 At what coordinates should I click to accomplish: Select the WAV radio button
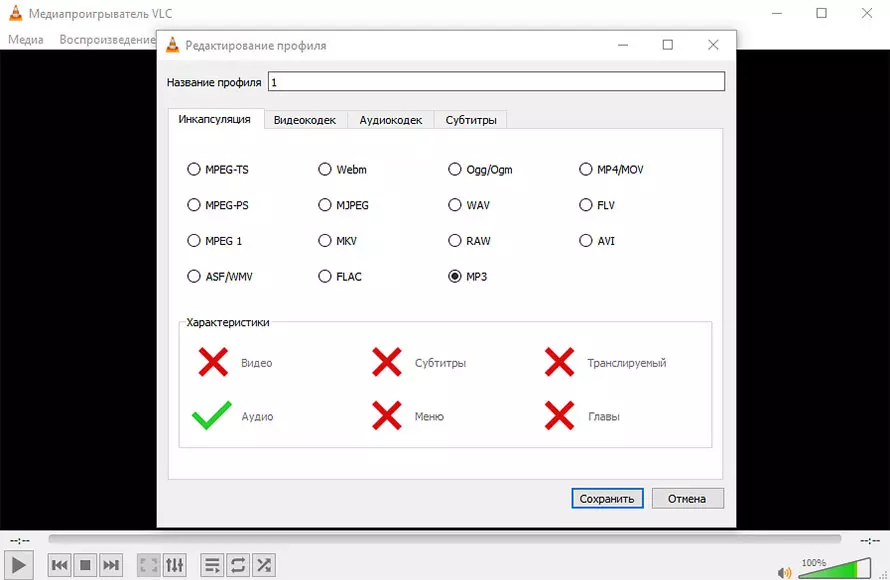point(455,205)
